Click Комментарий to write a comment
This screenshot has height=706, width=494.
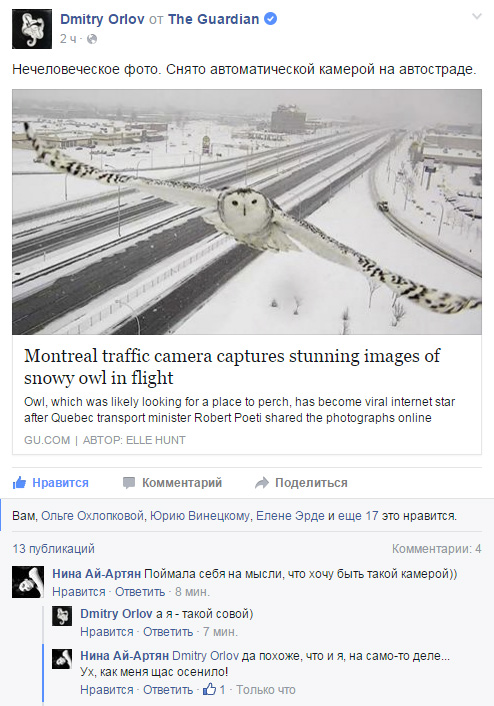172,483
